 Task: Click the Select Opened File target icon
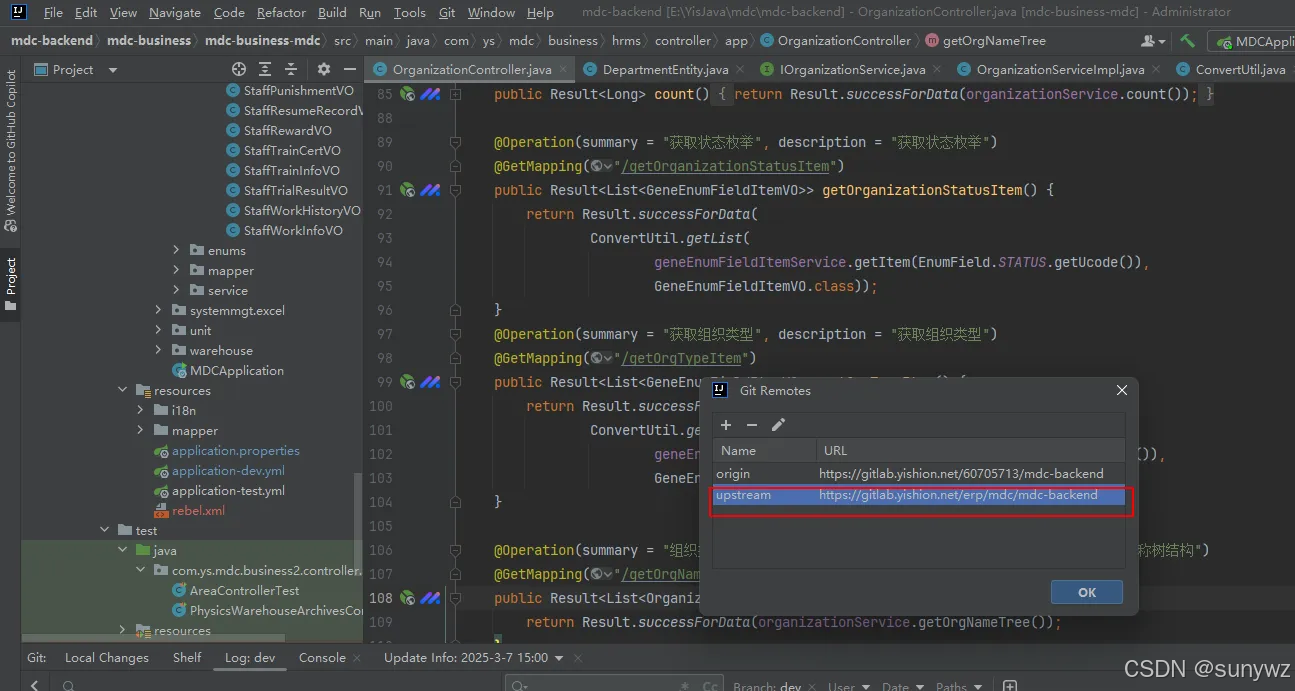[x=239, y=69]
